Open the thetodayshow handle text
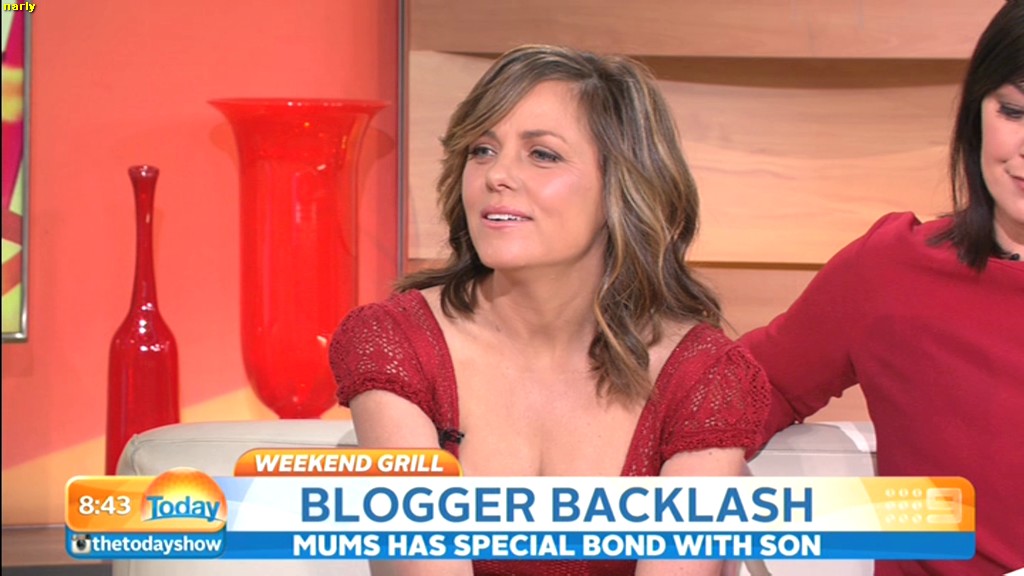This screenshot has width=1024, height=576. pyautogui.click(x=157, y=545)
